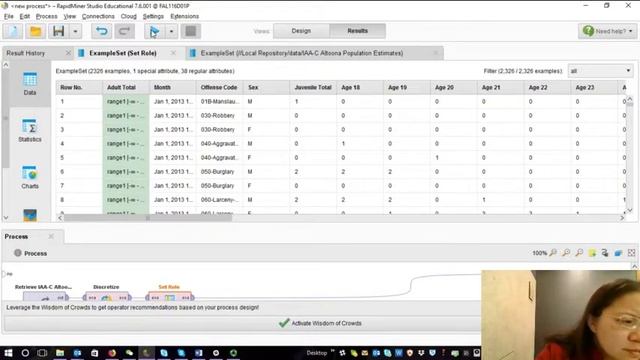Image resolution: width=640 pixels, height=360 pixels.
Task: Open the examples filter dropdown showing all
Action: tap(600, 71)
